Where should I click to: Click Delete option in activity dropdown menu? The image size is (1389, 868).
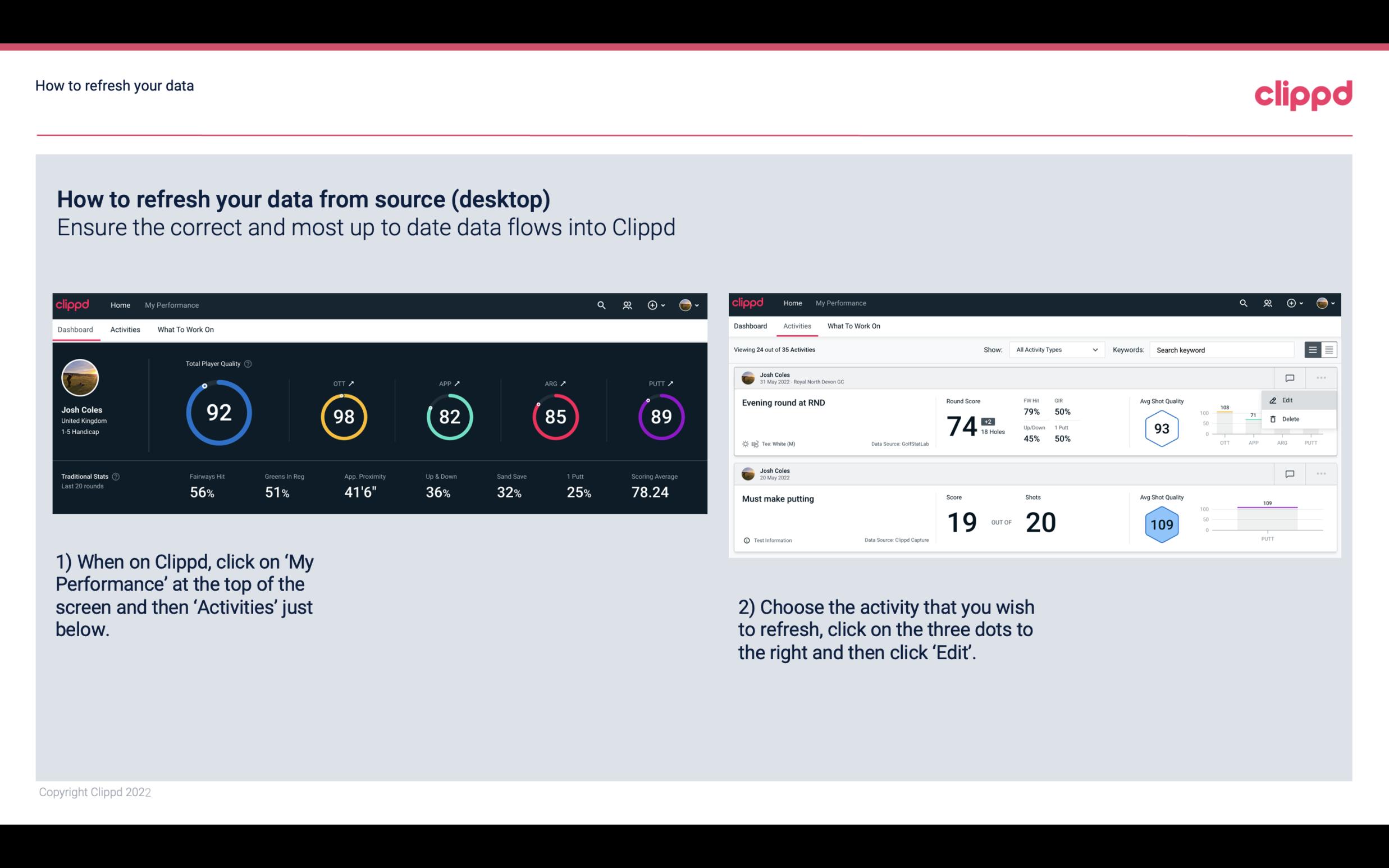(1291, 419)
